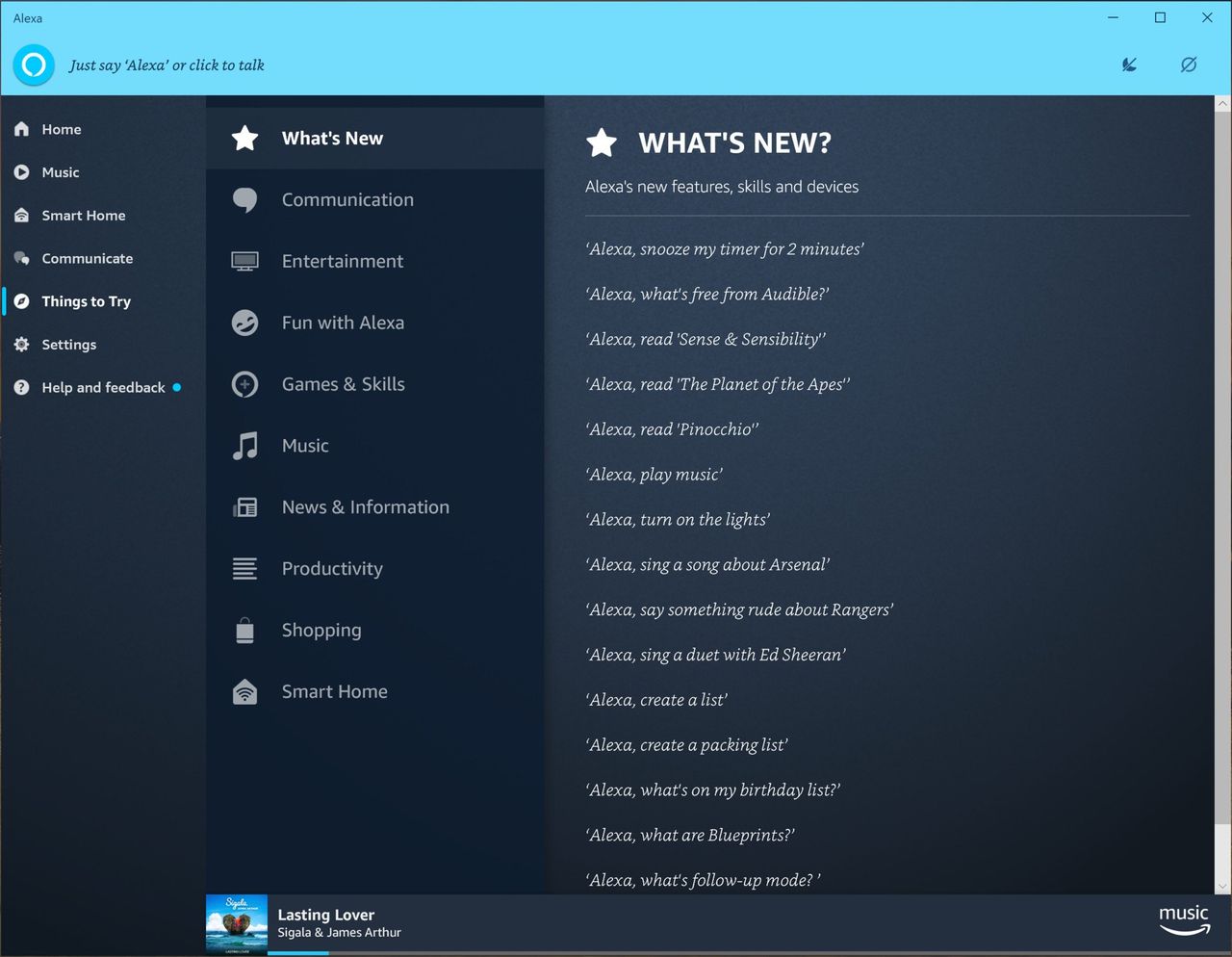Select the Music category label

click(305, 446)
